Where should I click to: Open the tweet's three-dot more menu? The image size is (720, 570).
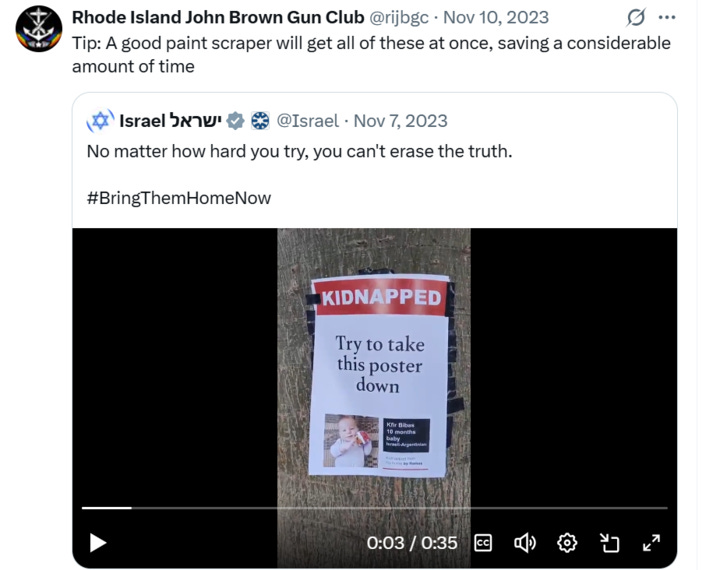pos(667,17)
